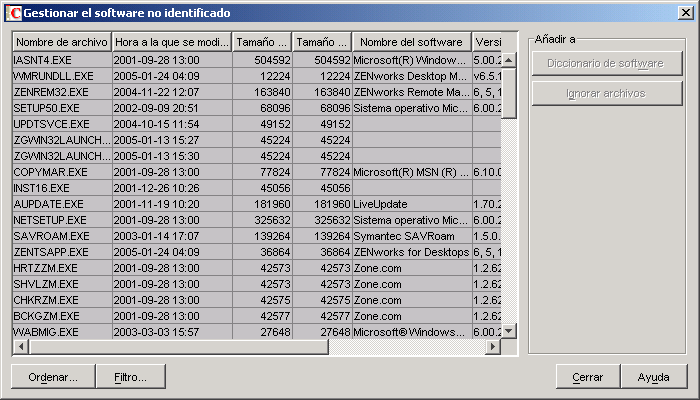Select HRTZZM.EXE file name

click(62, 268)
